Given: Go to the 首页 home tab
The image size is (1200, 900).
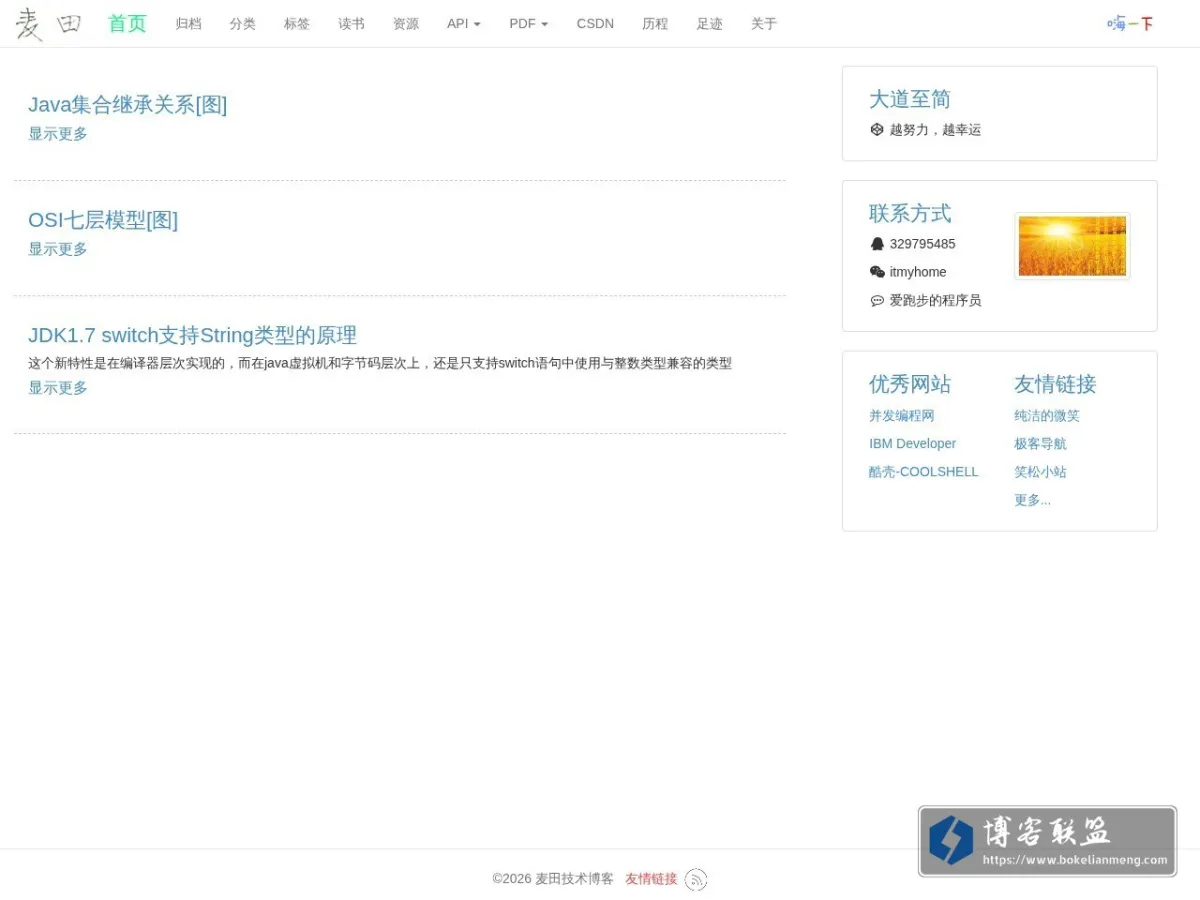Looking at the screenshot, I should coord(127,24).
